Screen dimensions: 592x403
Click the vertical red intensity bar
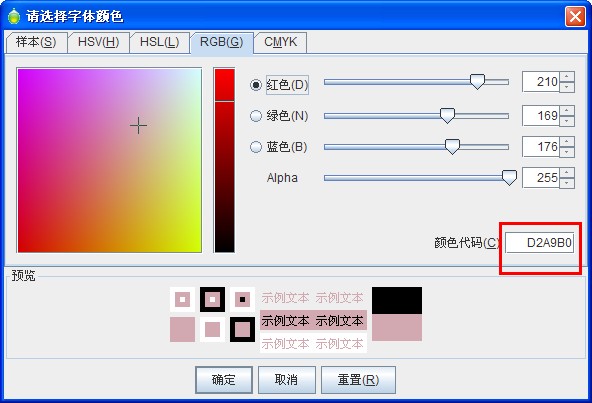224,160
